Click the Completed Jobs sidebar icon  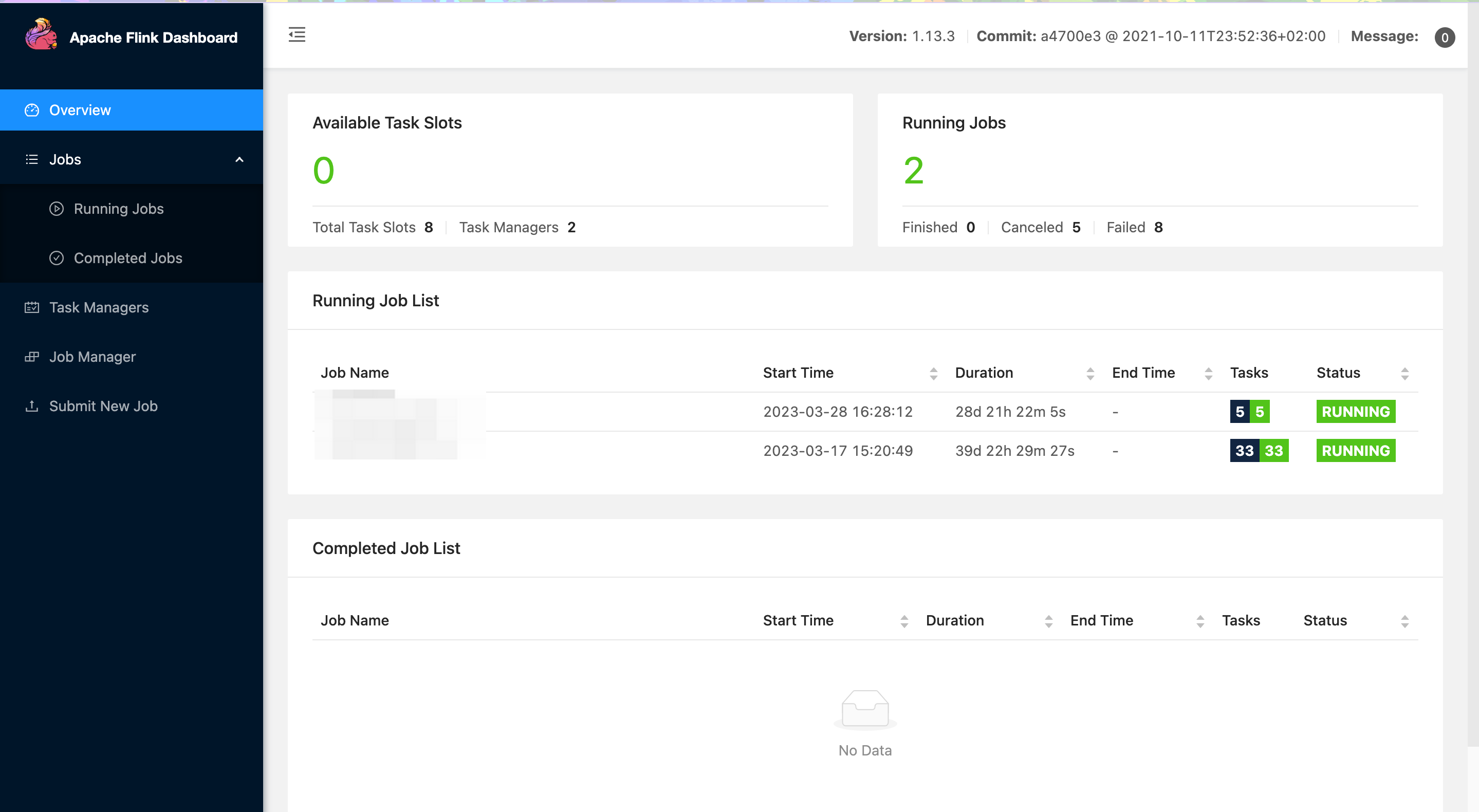[x=56, y=258]
